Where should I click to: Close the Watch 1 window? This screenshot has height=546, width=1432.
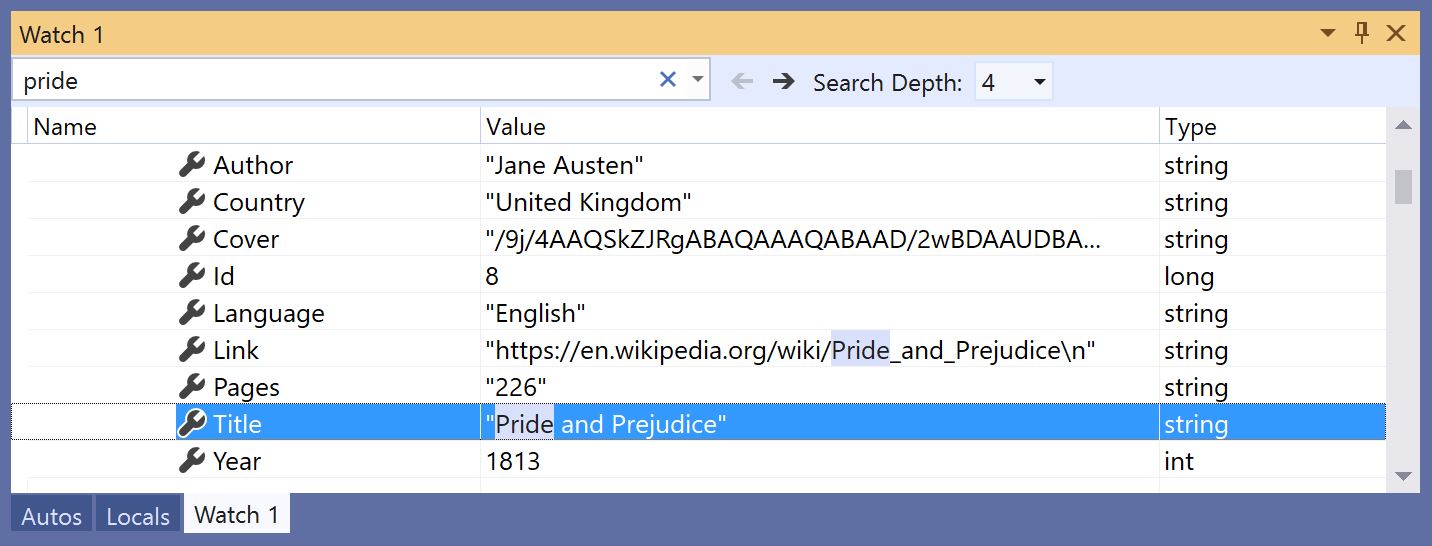[x=1396, y=34]
